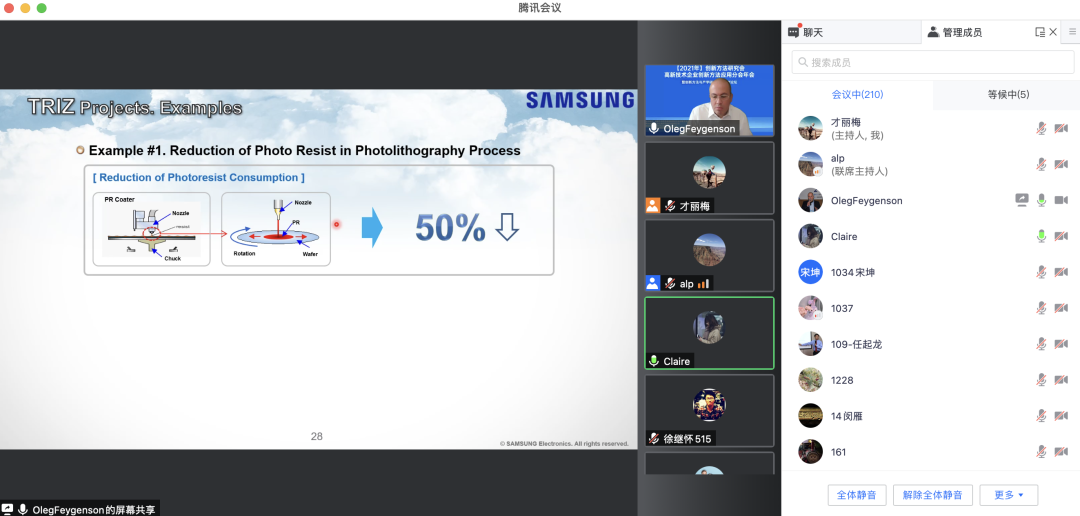Toggle microphone for alp in member list
The height and width of the screenshot is (516, 1080).
pyautogui.click(x=1041, y=164)
